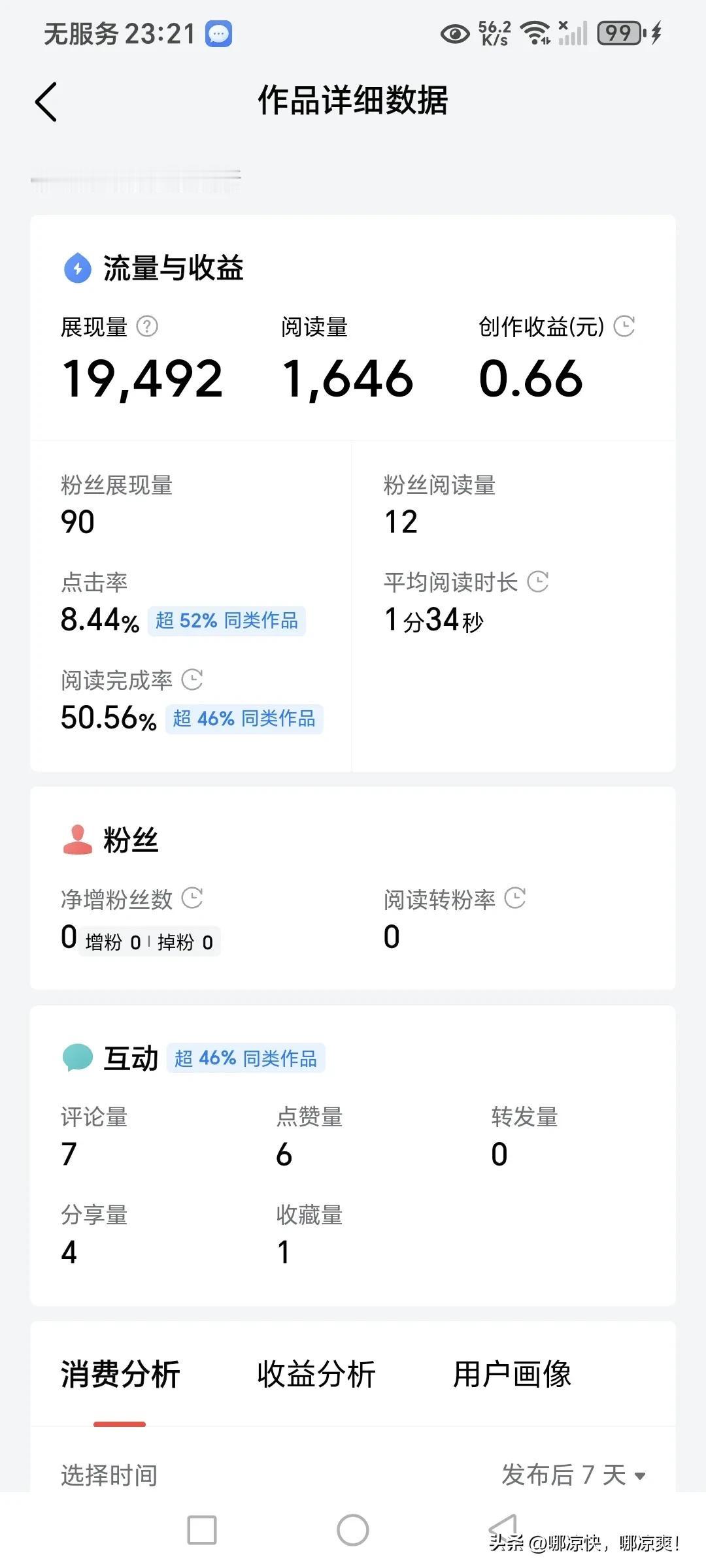Switch to the 收益分析 tab
Viewport: 706px width, 1568px height.
coord(316,1374)
